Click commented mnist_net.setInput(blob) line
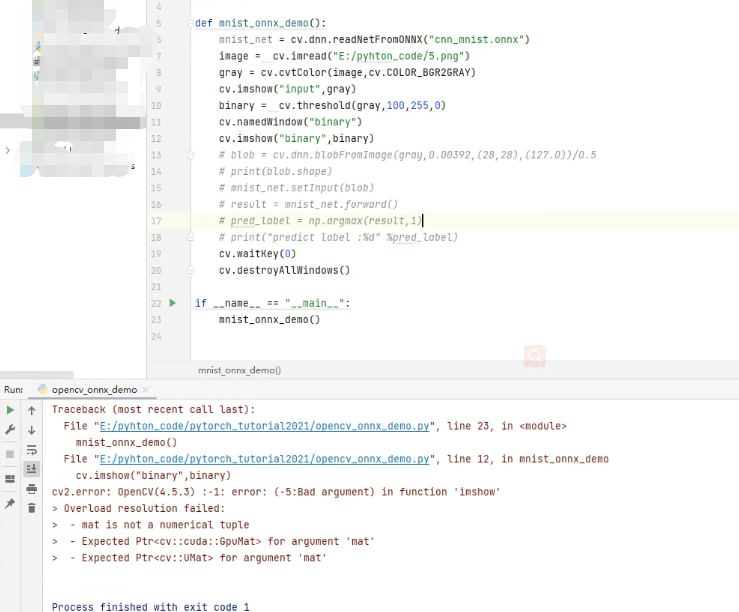 click(x=296, y=188)
